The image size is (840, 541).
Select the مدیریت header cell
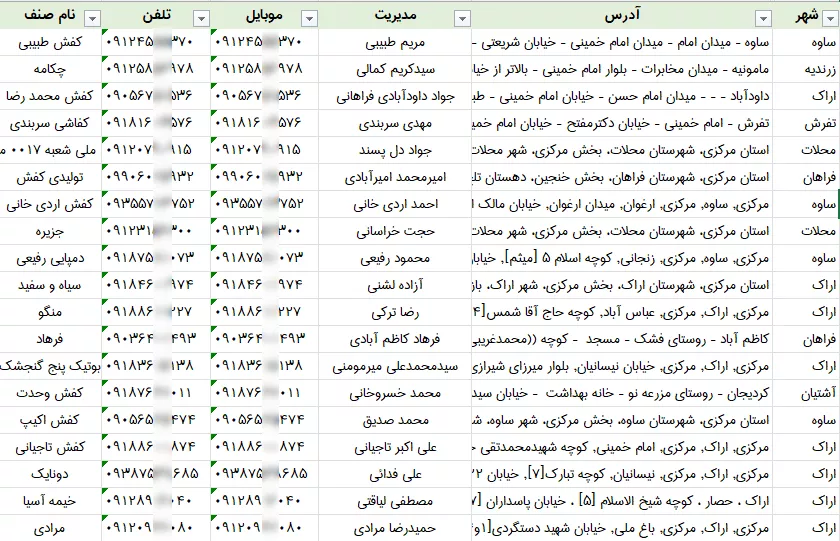point(395,15)
